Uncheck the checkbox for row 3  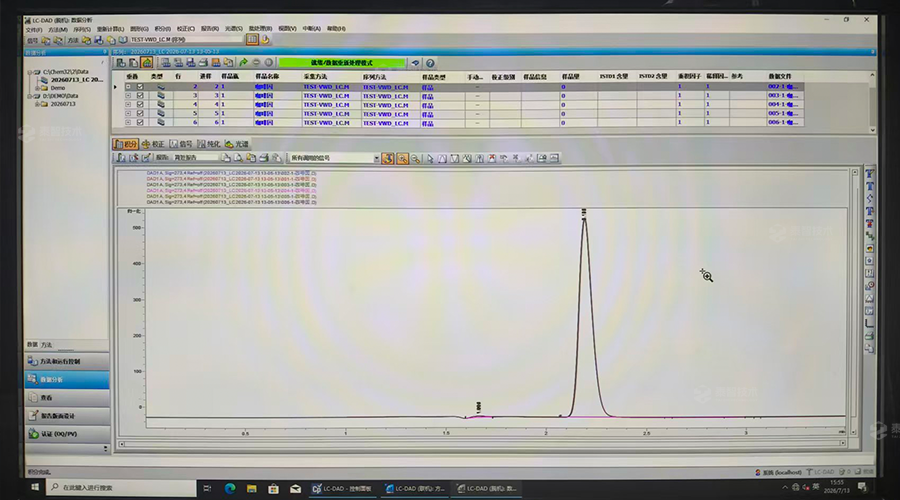pos(140,96)
